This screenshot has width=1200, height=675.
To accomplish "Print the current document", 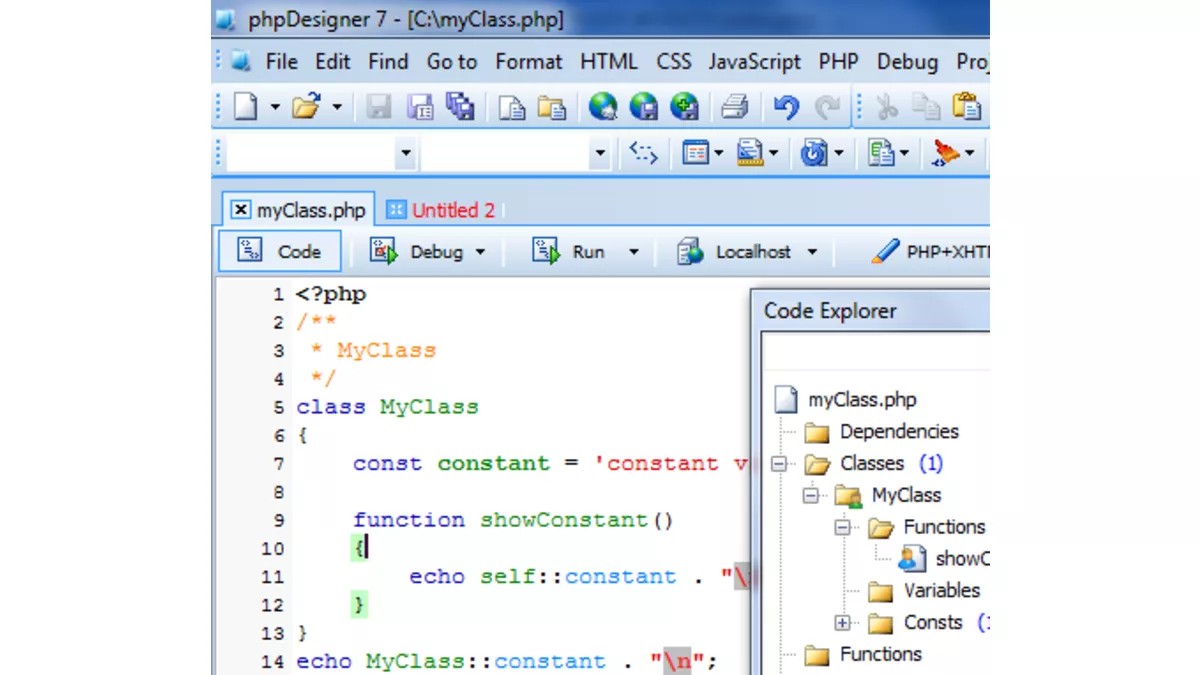I will click(734, 106).
